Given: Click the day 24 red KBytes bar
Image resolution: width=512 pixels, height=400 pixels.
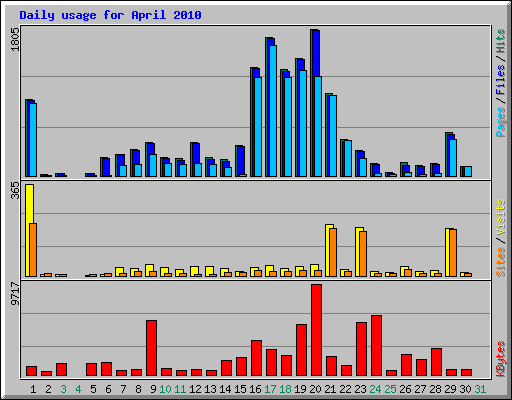Looking at the screenshot, I should click(x=376, y=346).
